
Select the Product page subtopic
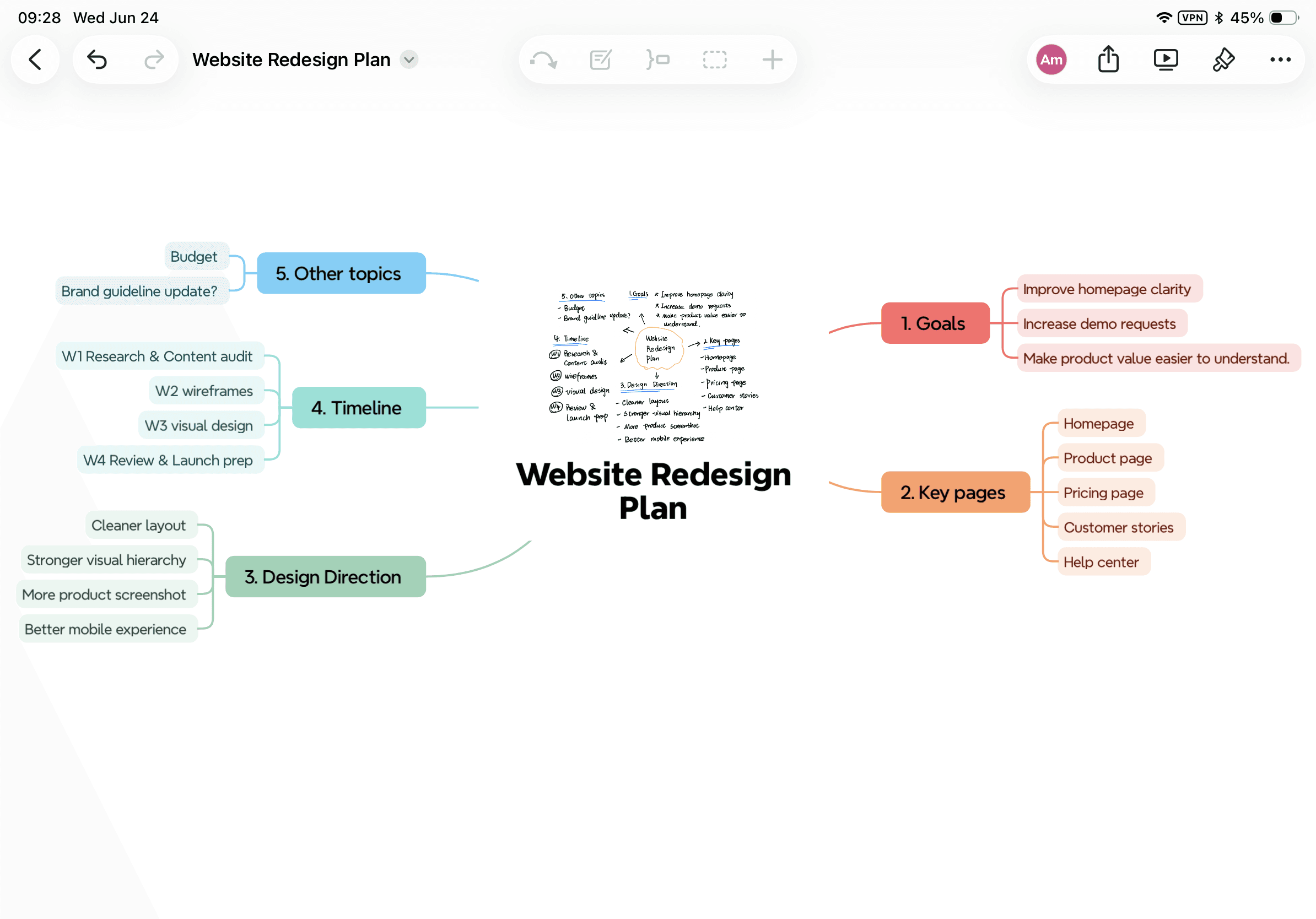(1110, 458)
